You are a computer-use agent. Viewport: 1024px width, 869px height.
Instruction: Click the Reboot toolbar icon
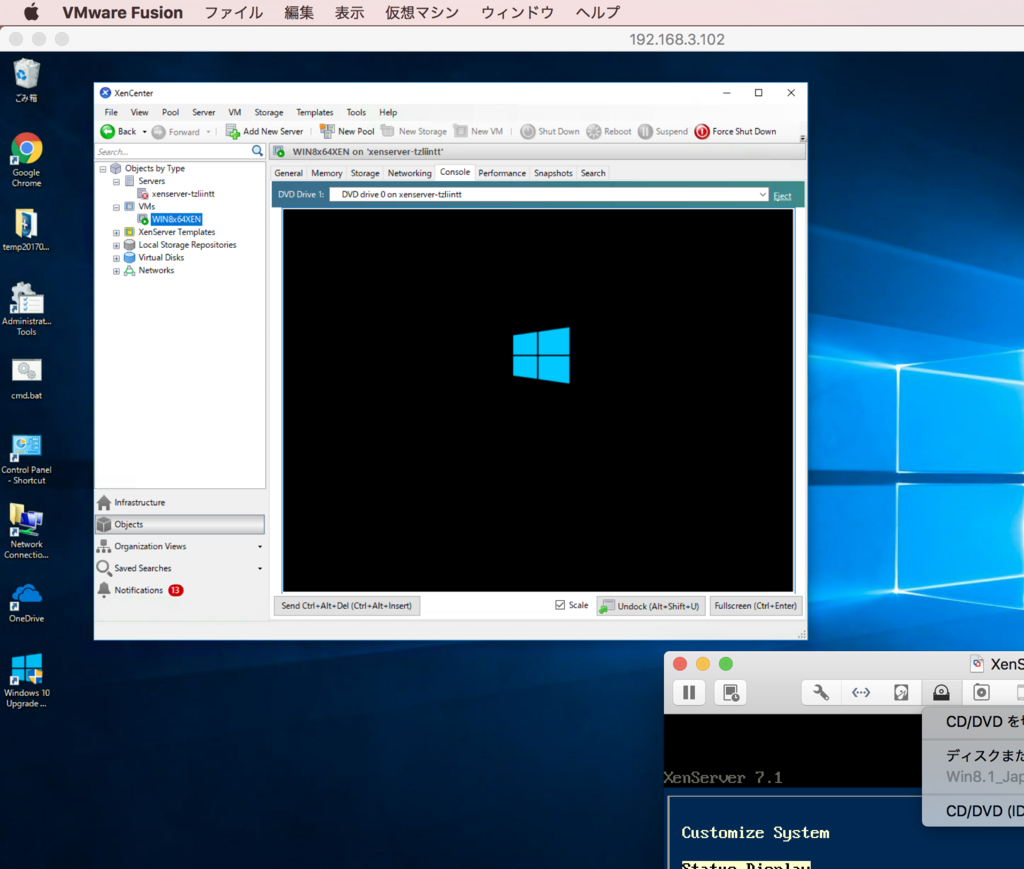(x=594, y=131)
